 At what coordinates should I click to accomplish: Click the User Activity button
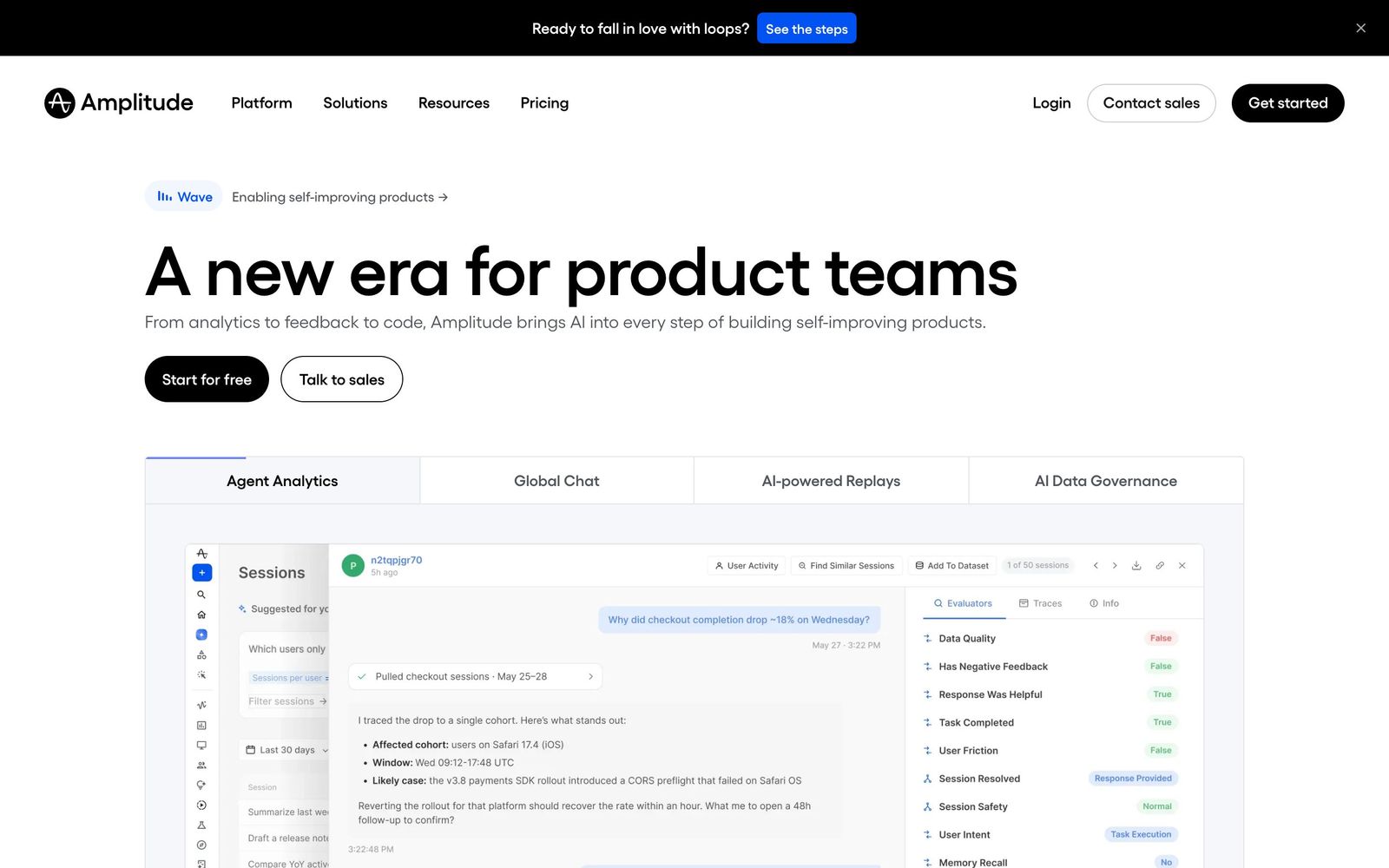click(x=747, y=565)
